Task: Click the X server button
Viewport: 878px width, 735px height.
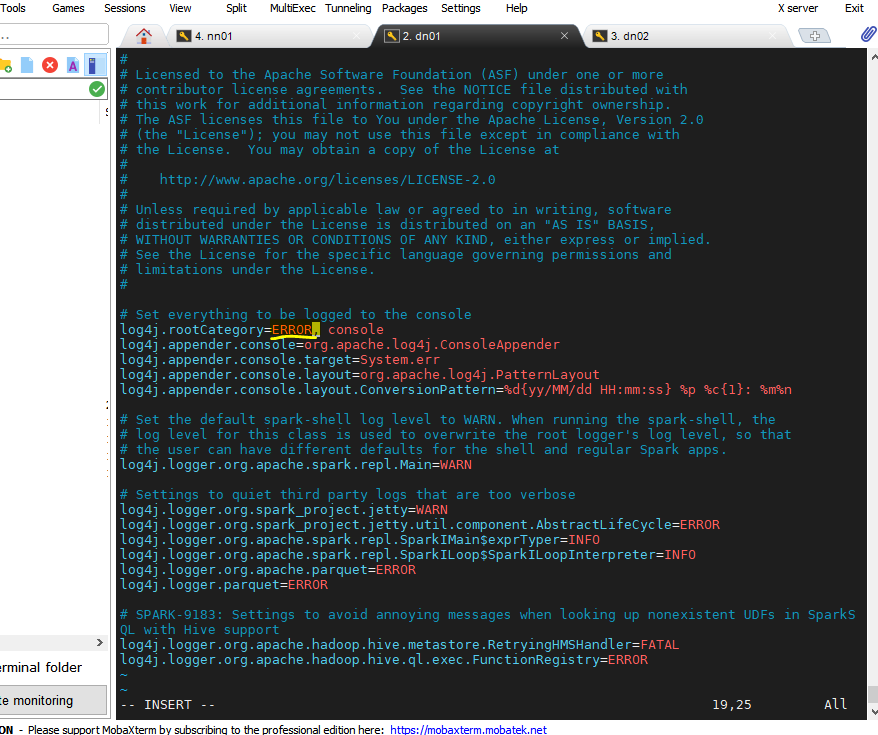Action: (798, 8)
